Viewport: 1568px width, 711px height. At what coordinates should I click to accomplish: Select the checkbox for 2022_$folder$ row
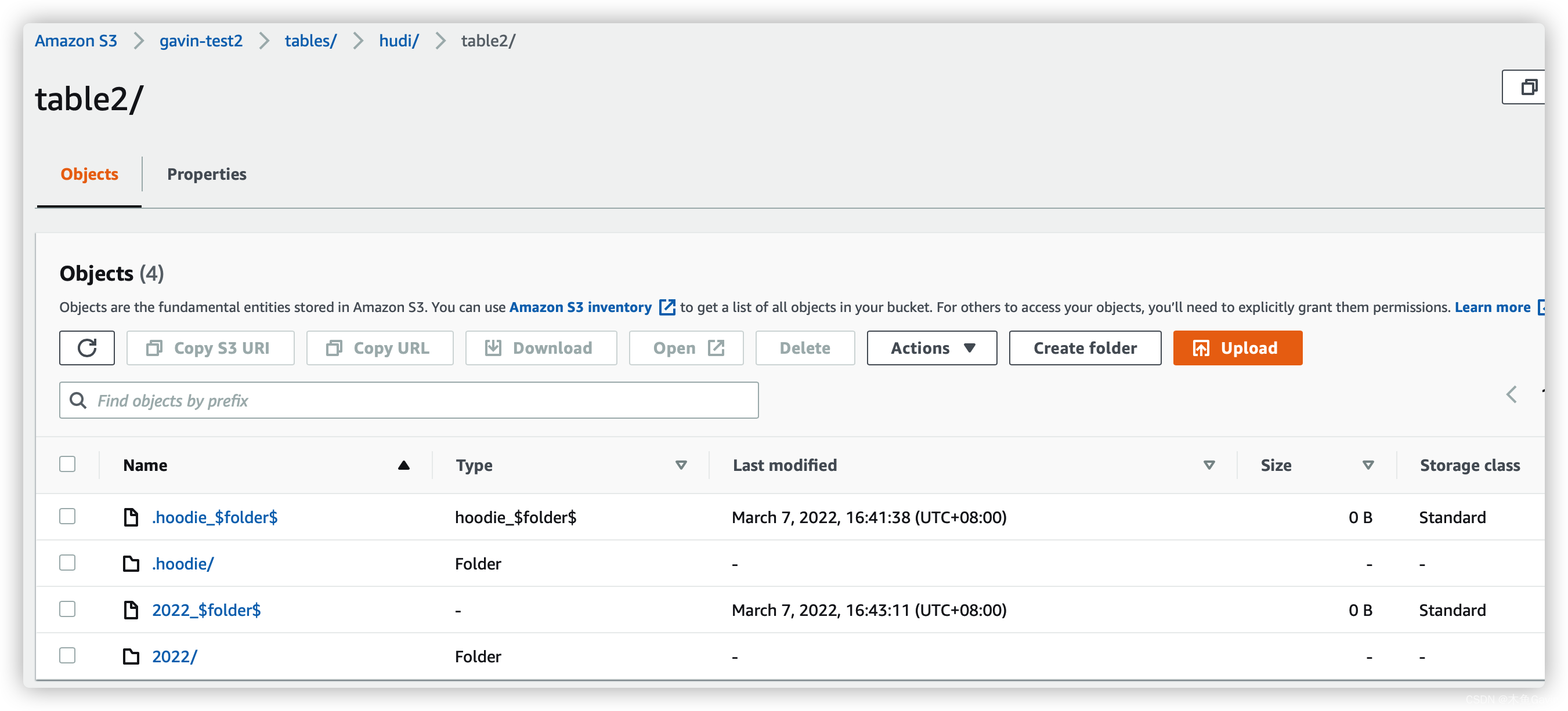pyautogui.click(x=67, y=609)
